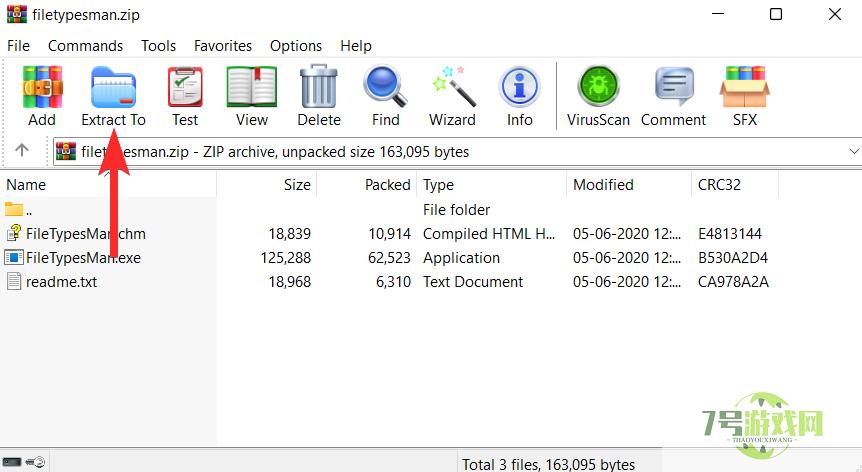Click the Delete trash can icon
This screenshot has height=472, width=862.
click(x=319, y=86)
